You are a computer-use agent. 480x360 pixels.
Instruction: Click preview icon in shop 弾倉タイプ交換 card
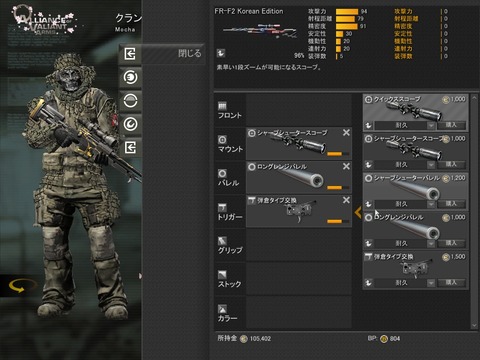pos(368,283)
